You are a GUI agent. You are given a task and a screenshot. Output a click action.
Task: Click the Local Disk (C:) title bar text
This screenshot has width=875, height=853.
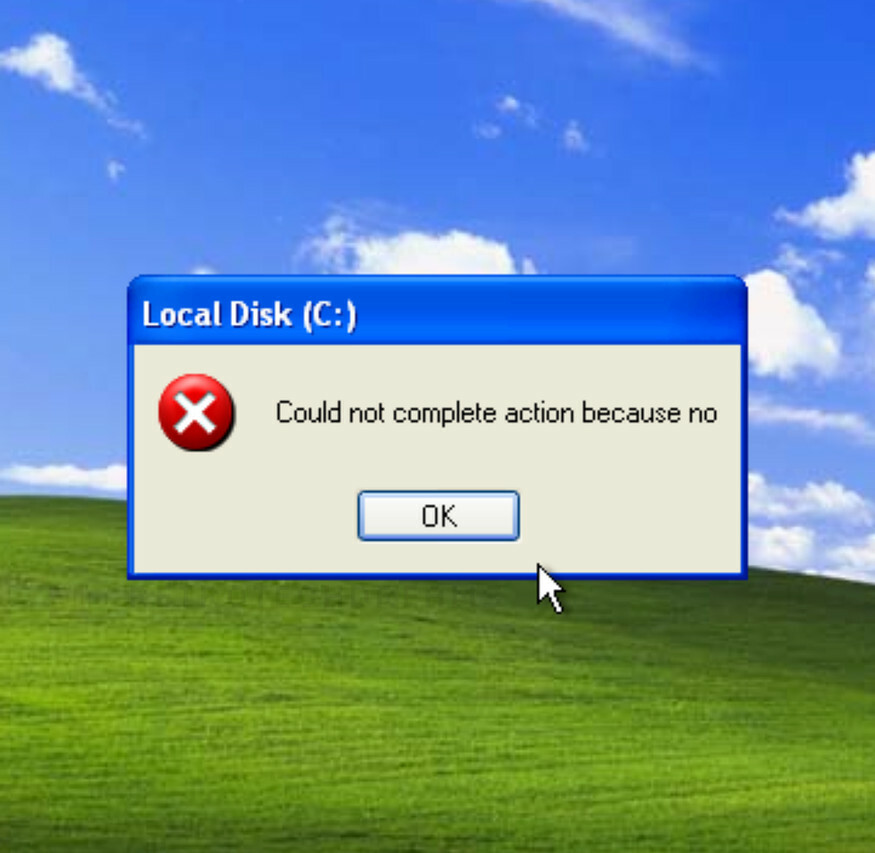(x=249, y=314)
